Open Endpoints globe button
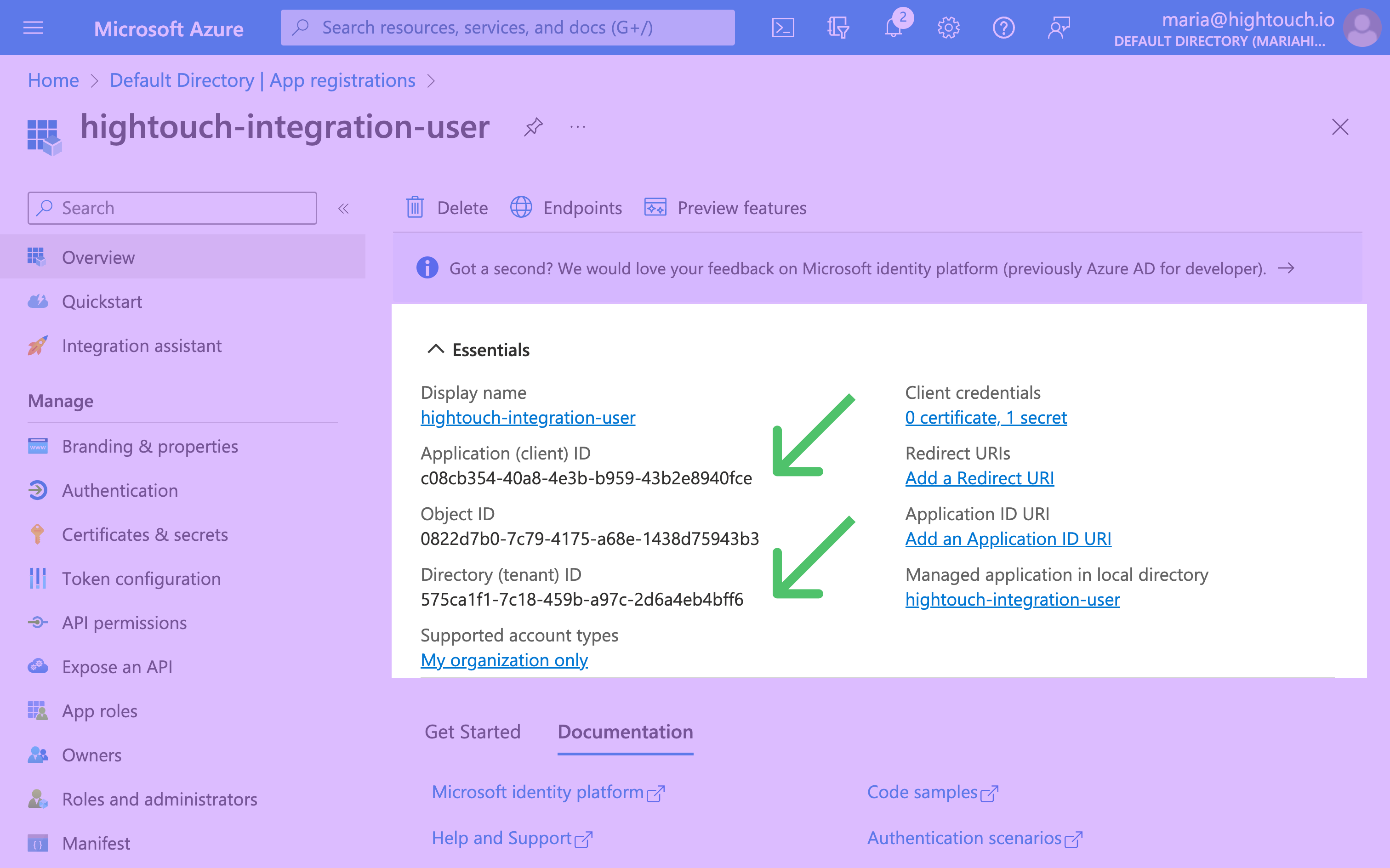This screenshot has height=868, width=1390. (566, 208)
